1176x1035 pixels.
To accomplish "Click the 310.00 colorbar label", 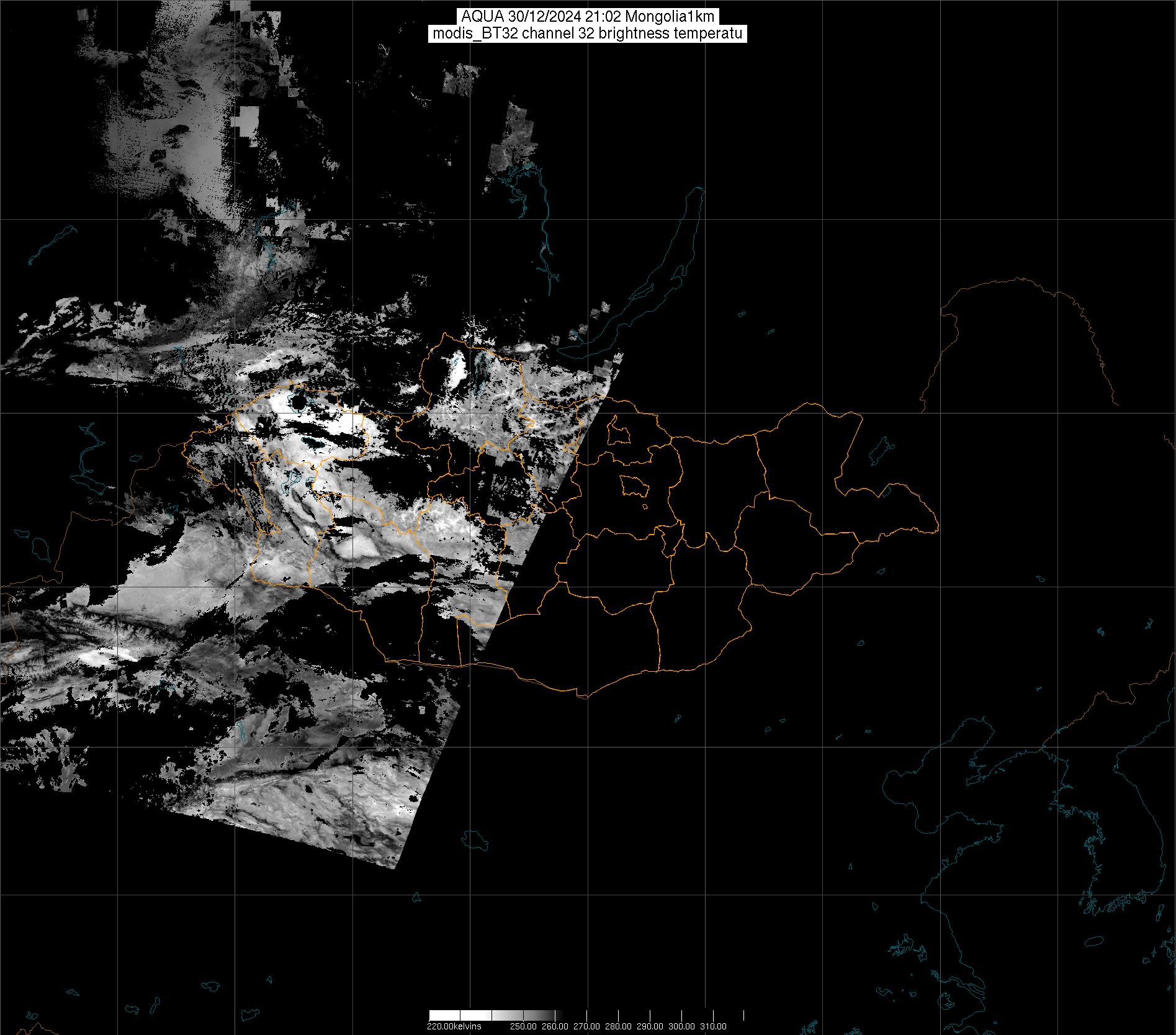I will coord(714,1026).
